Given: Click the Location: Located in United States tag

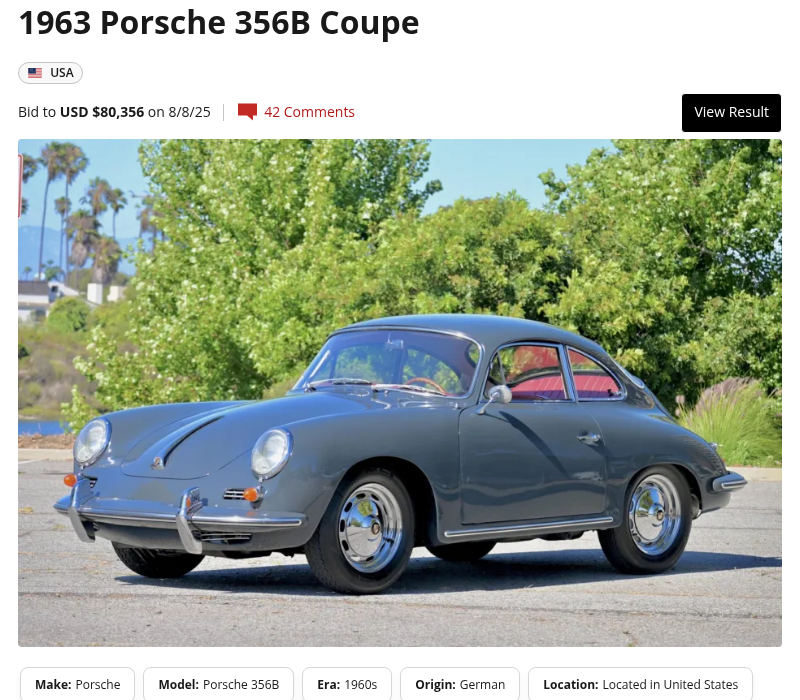Looking at the screenshot, I should 640,684.
